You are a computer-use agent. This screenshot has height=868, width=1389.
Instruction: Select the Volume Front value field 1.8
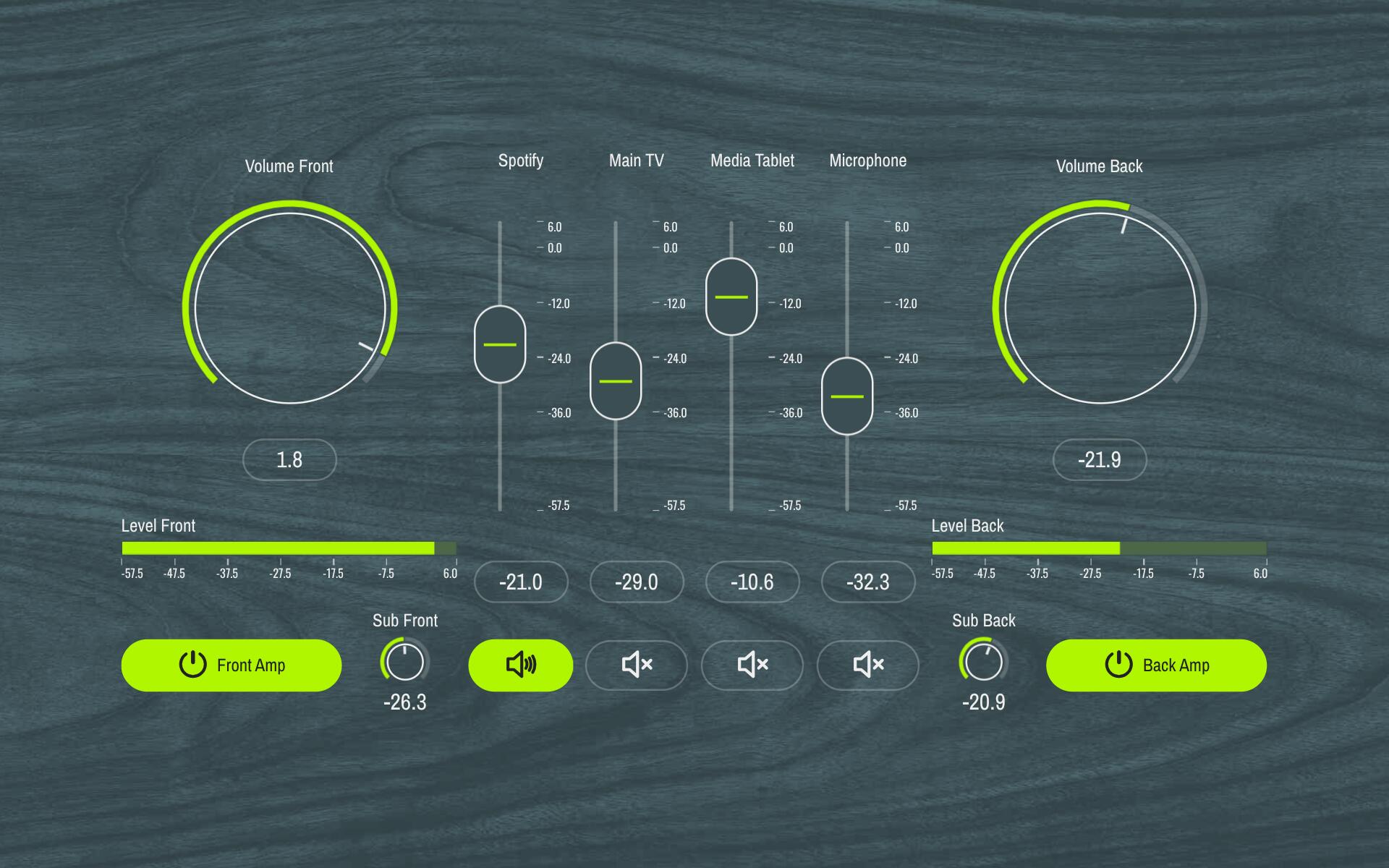[289, 459]
